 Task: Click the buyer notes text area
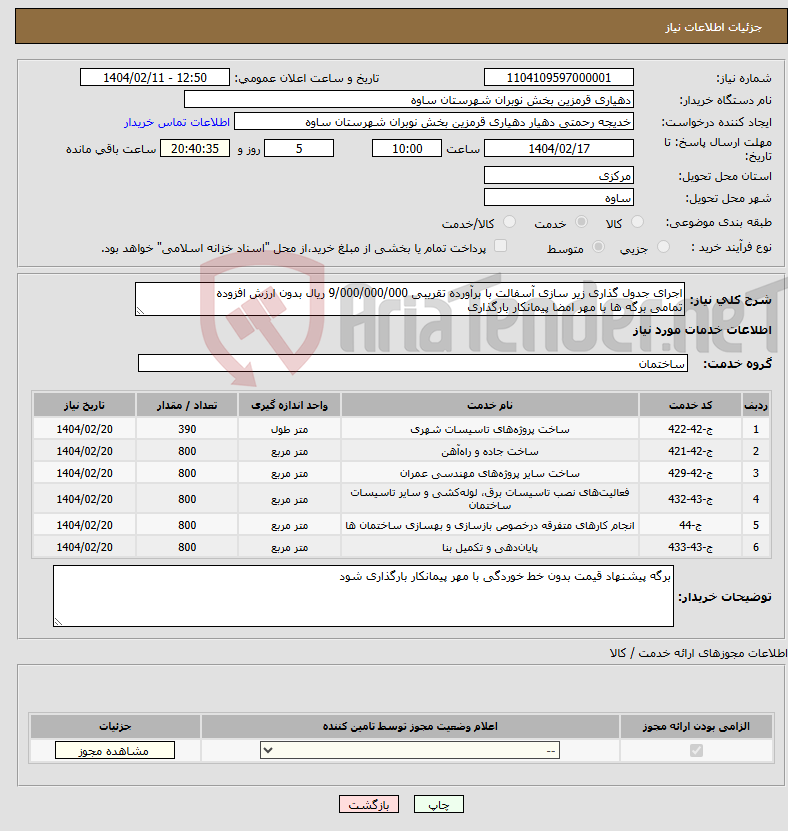pos(364,596)
